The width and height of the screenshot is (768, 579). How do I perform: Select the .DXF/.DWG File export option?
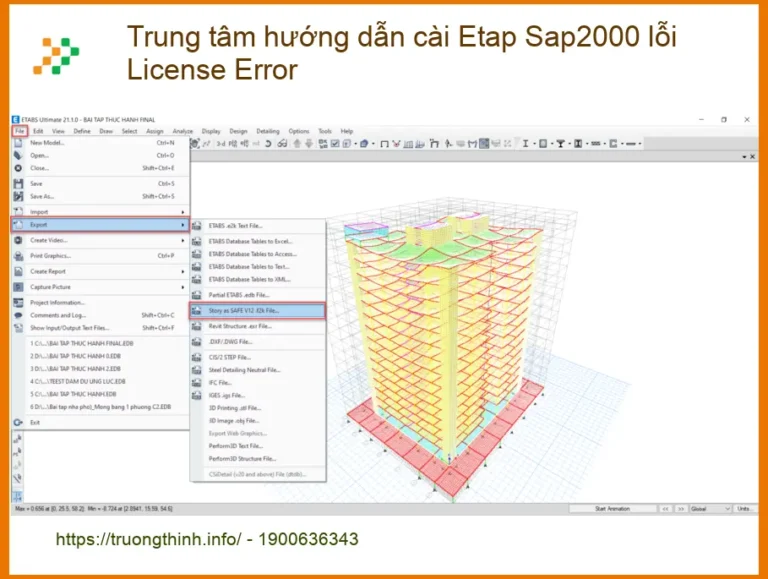click(x=258, y=342)
